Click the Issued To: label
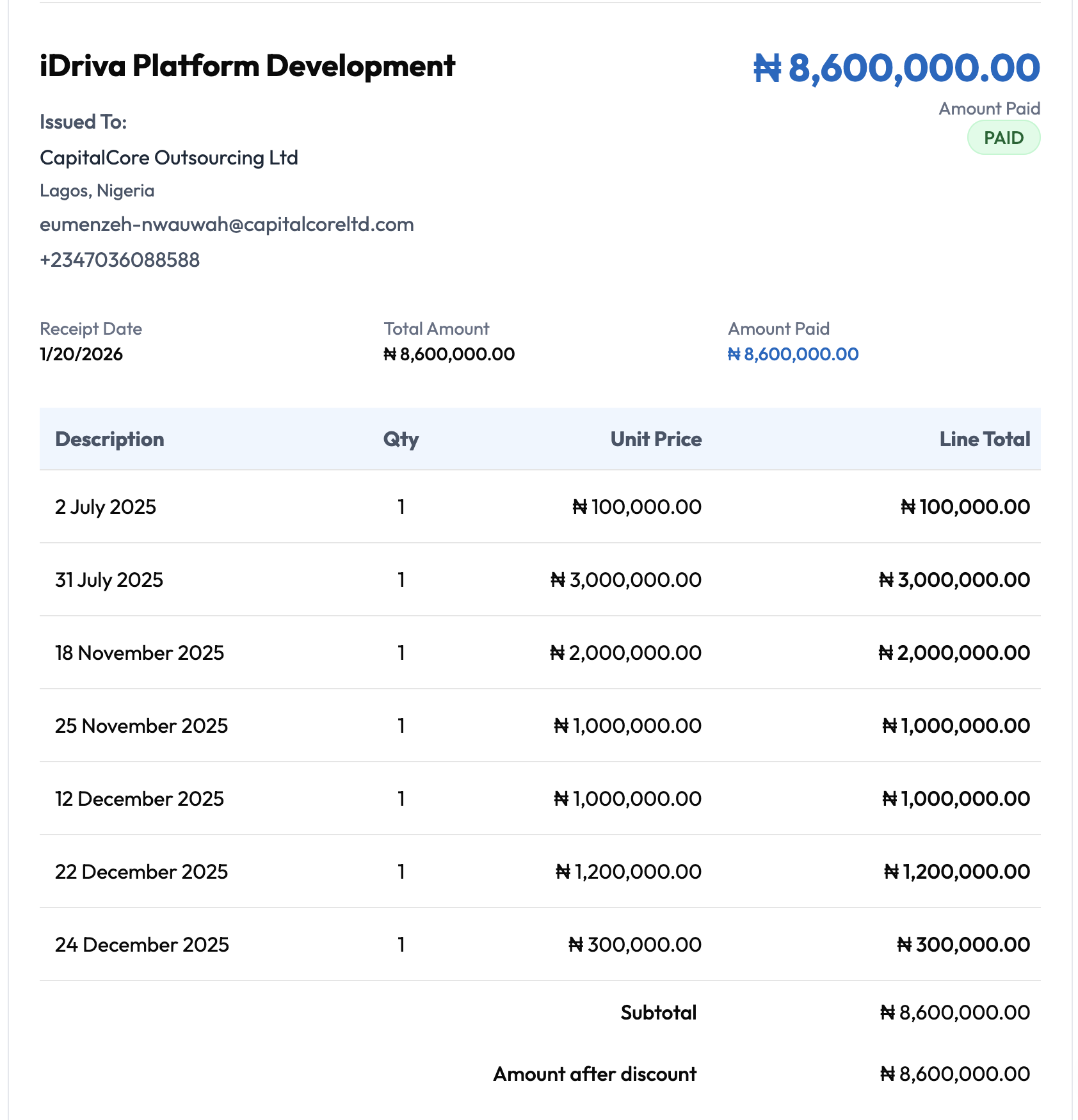The width and height of the screenshot is (1078, 1120). click(x=83, y=122)
